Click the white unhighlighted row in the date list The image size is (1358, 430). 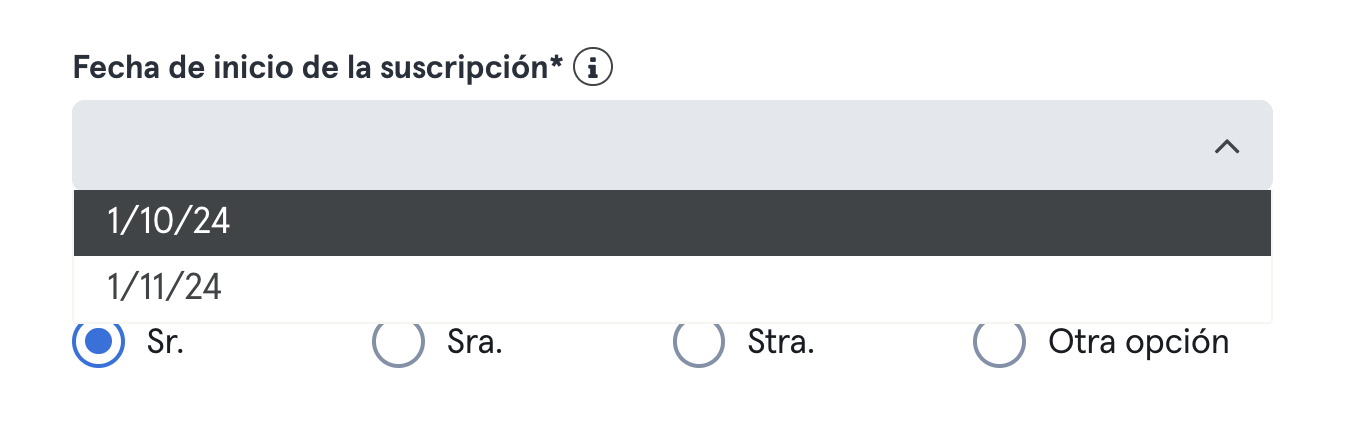pyautogui.click(x=672, y=288)
